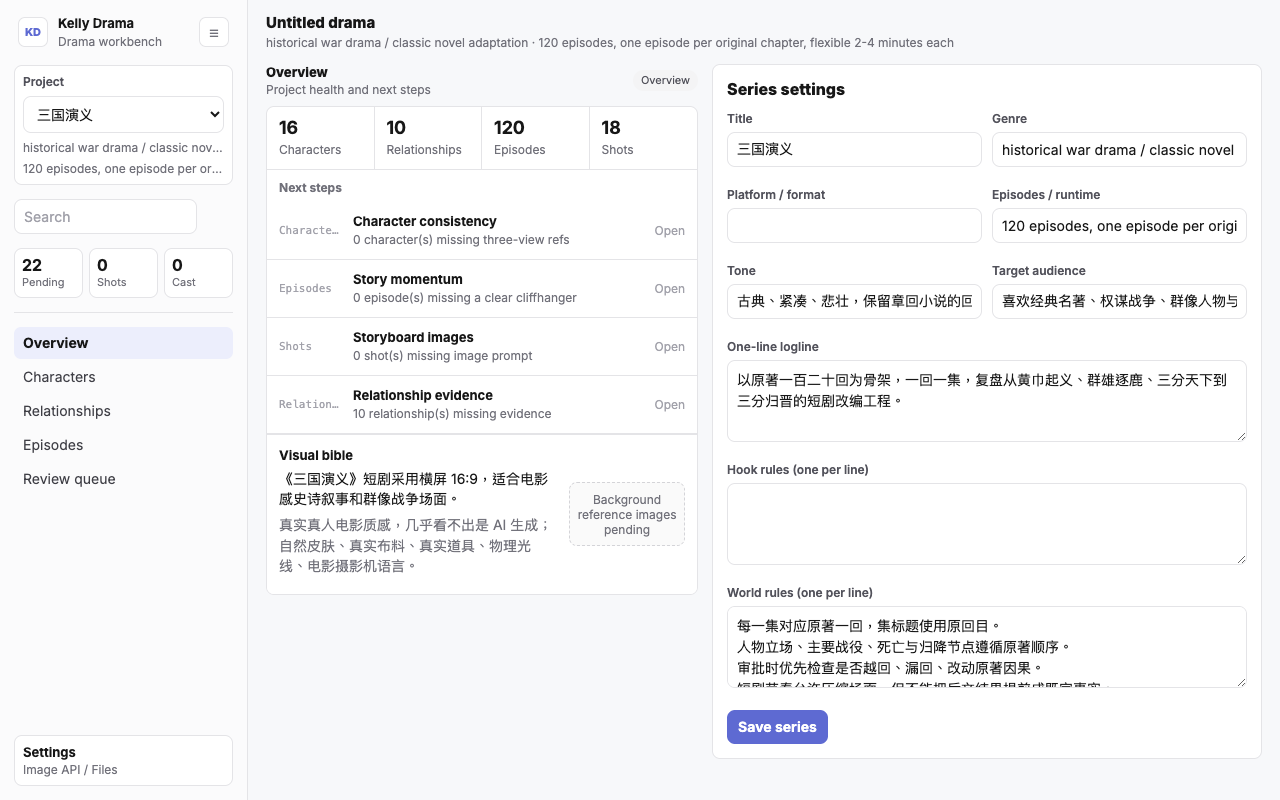Image resolution: width=1280 pixels, height=800 pixels.
Task: Open the 0 Shots counter card
Action: pyautogui.click(x=123, y=273)
